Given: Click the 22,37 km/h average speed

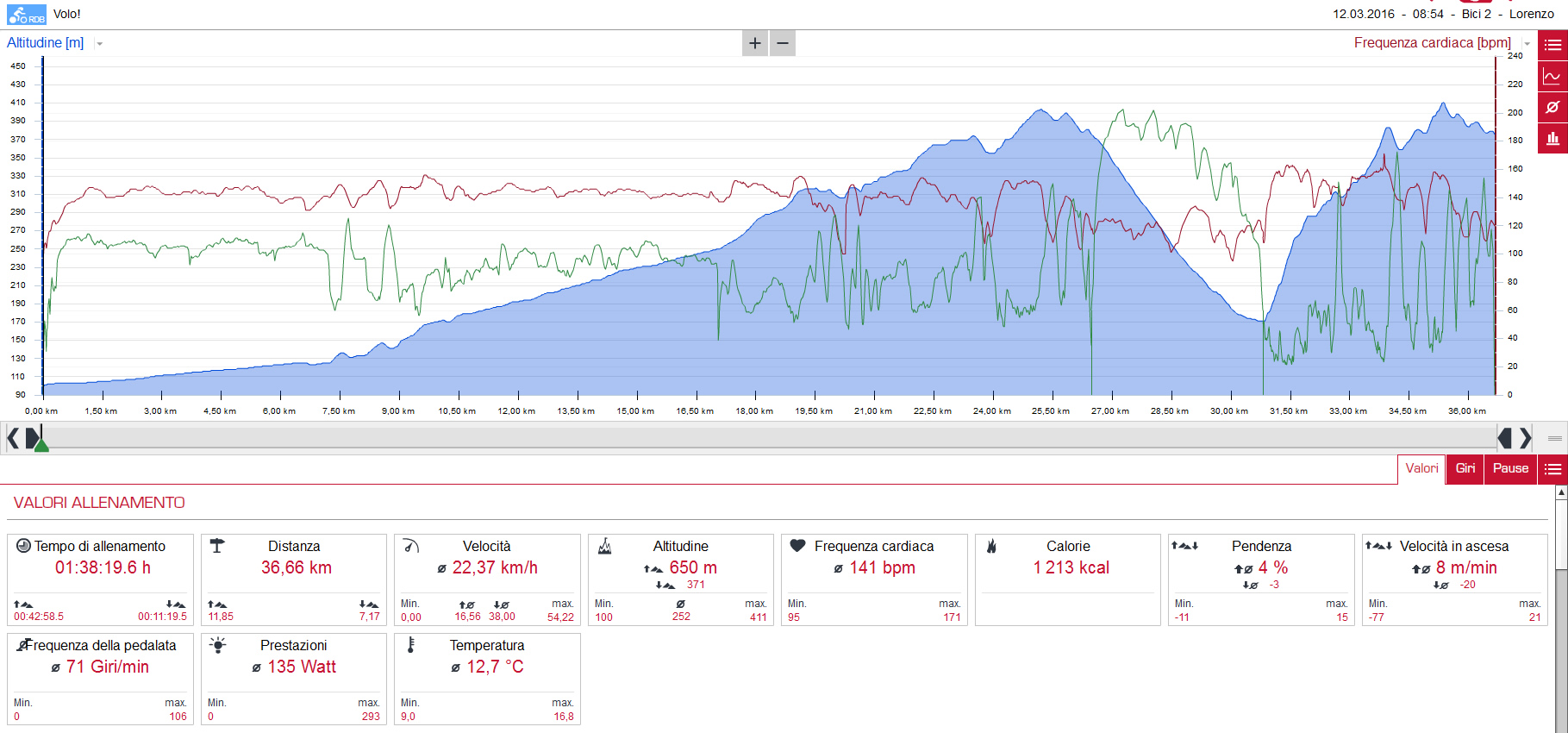Looking at the screenshot, I should tap(495, 567).
